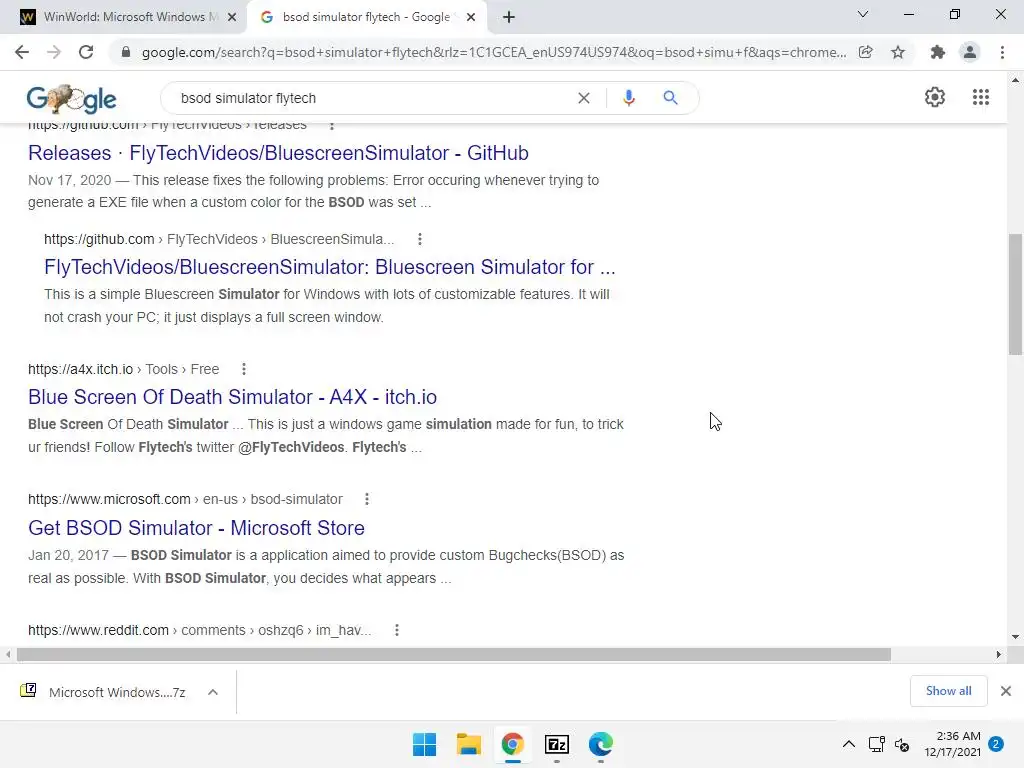Open the muted volume tray icon

click(x=902, y=744)
